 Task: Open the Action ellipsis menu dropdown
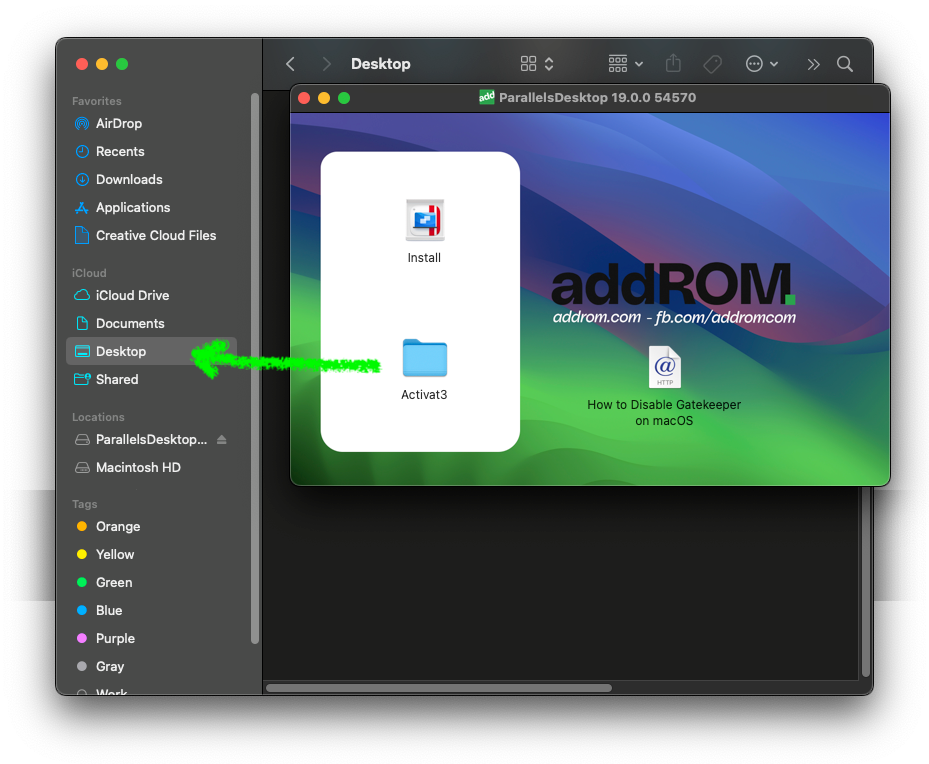[x=762, y=64]
